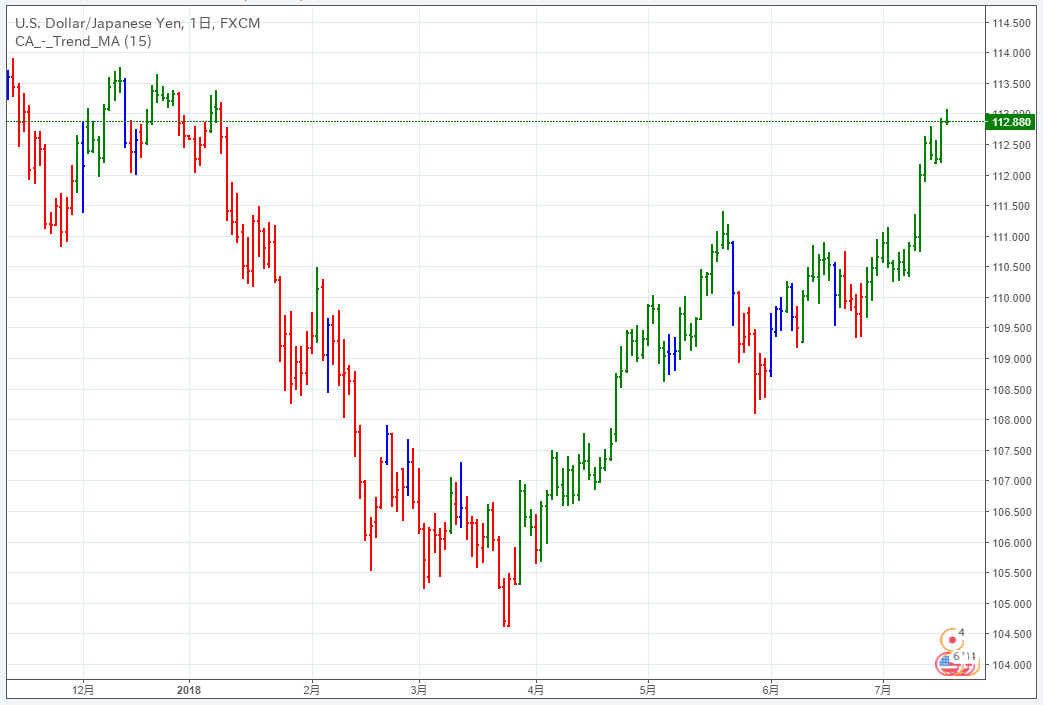Click the 112.880 current price label
Screen dimensions: 1043x705
(x=1011, y=122)
